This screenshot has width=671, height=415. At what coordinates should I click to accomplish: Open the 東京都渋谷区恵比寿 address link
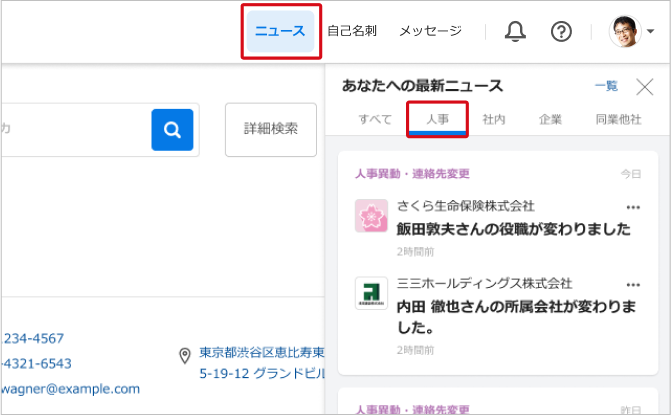[262, 353]
